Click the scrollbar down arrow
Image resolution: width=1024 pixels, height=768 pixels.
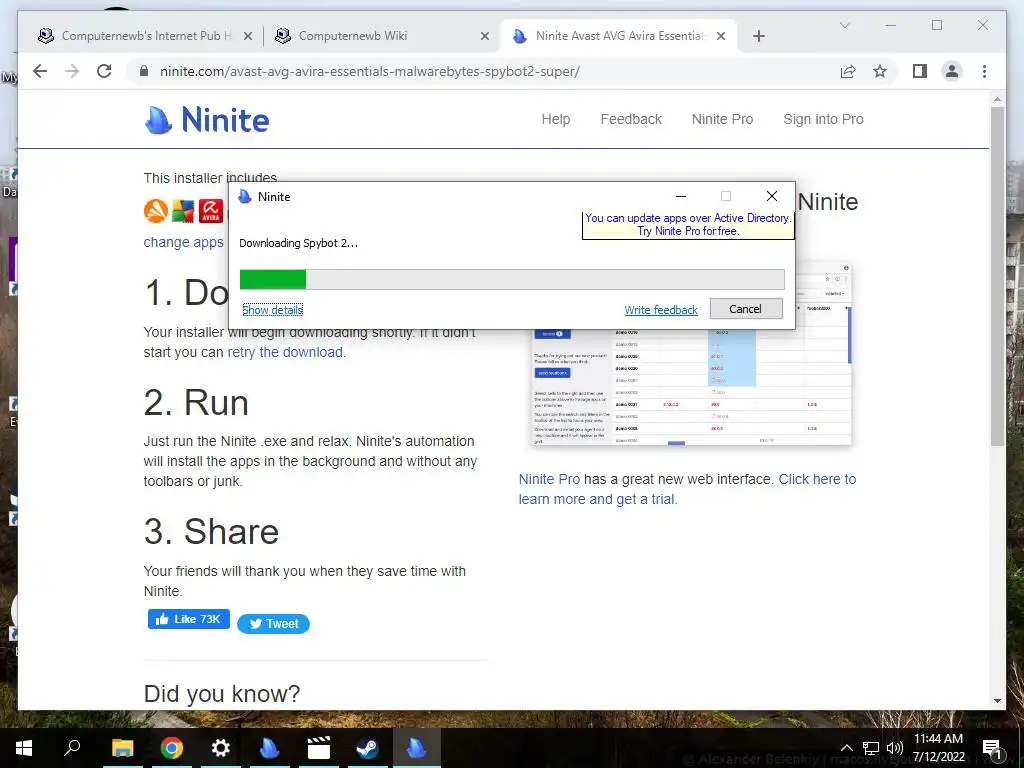pyautogui.click(x=997, y=701)
